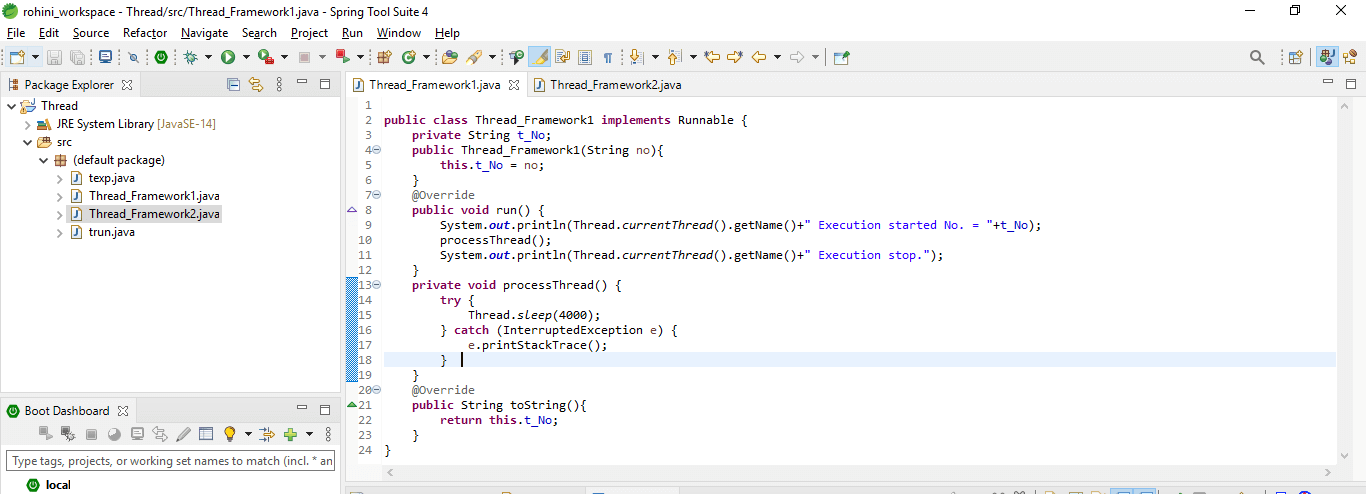Click the Open Perspective icon
This screenshot has height=494, width=1366.
pyautogui.click(x=1295, y=58)
